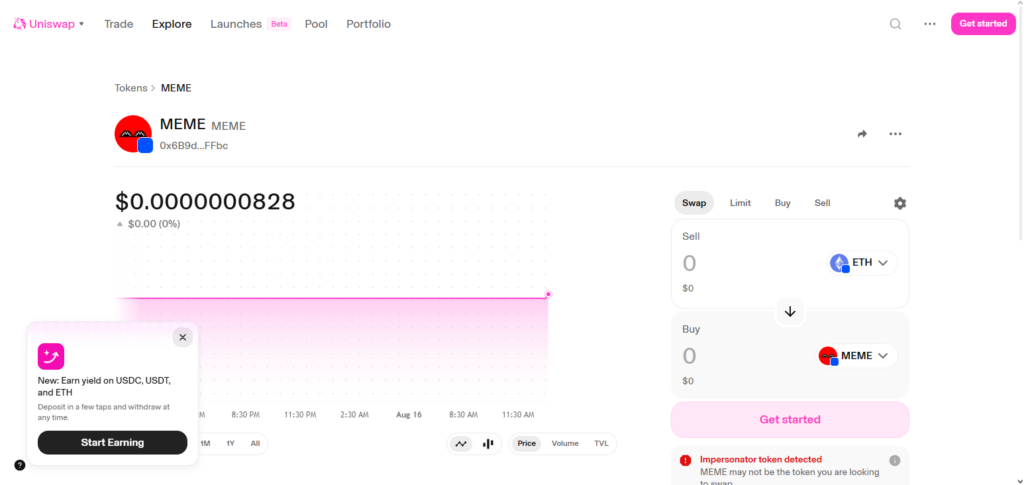Click the Aug 16 axis label
Viewport: 1024px width, 485px height.
point(409,415)
